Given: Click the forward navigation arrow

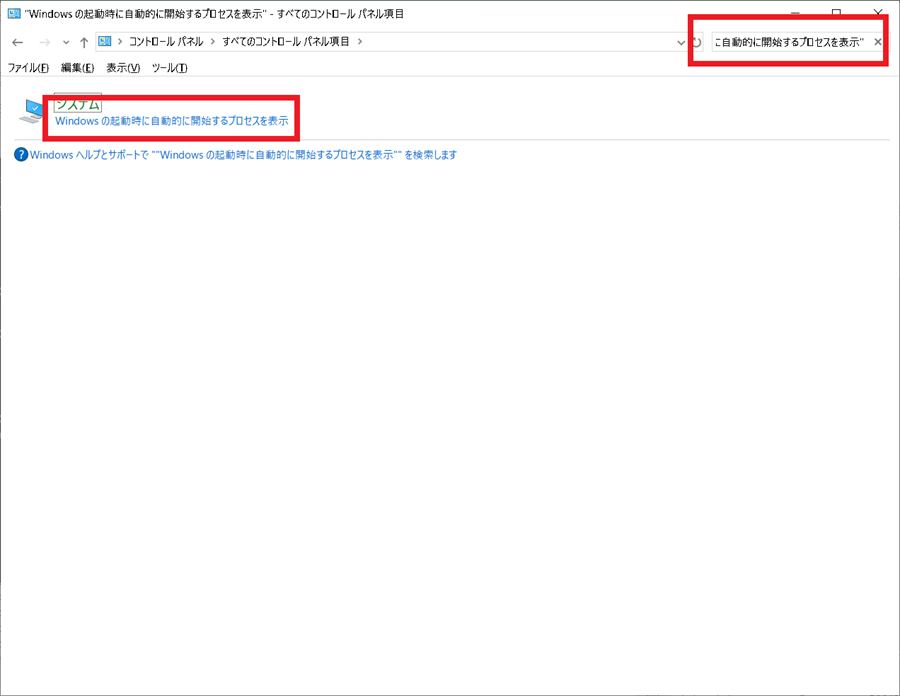Looking at the screenshot, I should [x=44, y=42].
